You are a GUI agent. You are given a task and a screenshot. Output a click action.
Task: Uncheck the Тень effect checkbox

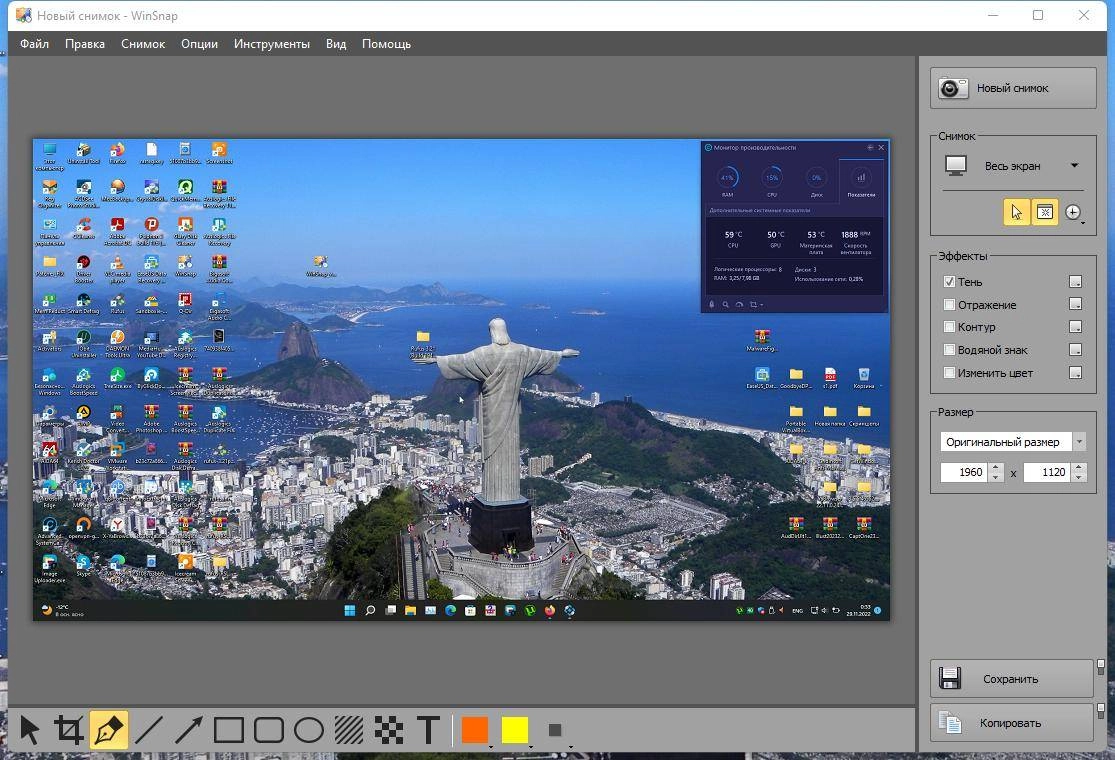[949, 282]
